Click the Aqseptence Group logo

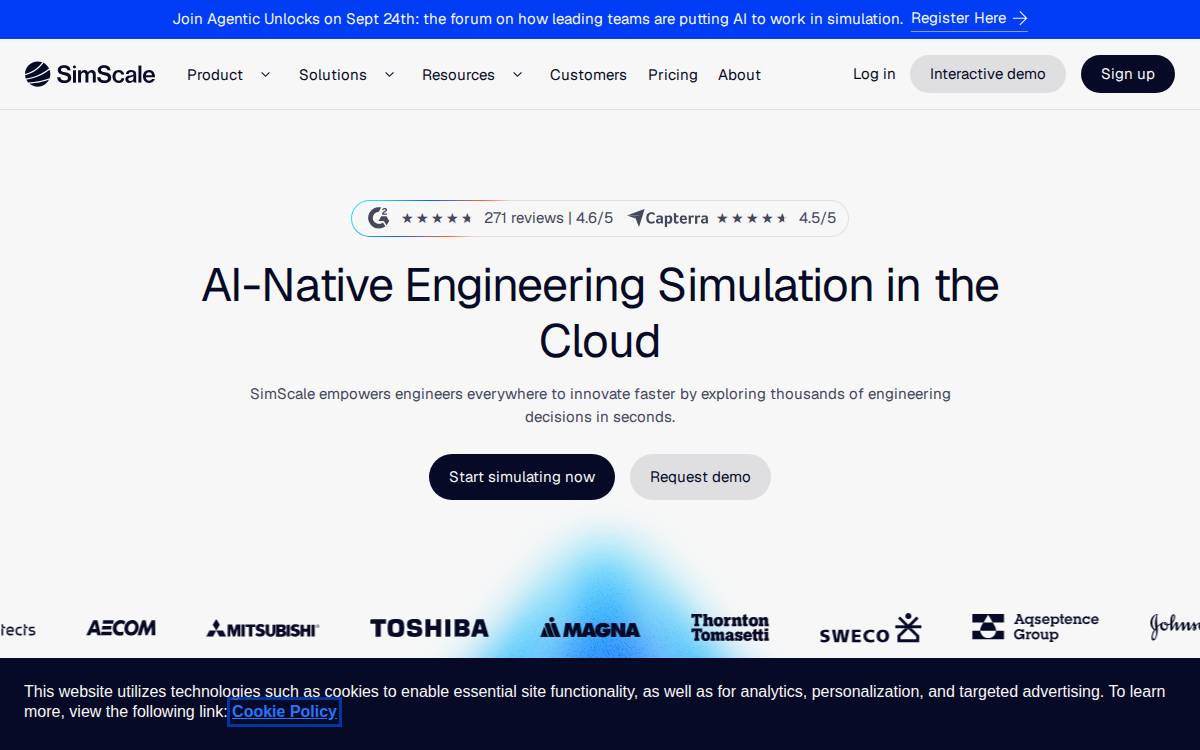[x=1035, y=627]
